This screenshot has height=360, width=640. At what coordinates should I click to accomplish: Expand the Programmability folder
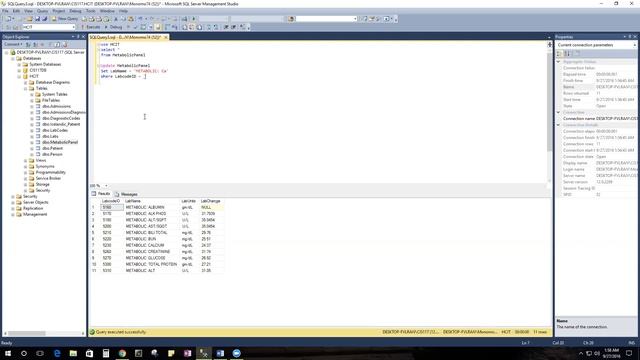[26, 172]
